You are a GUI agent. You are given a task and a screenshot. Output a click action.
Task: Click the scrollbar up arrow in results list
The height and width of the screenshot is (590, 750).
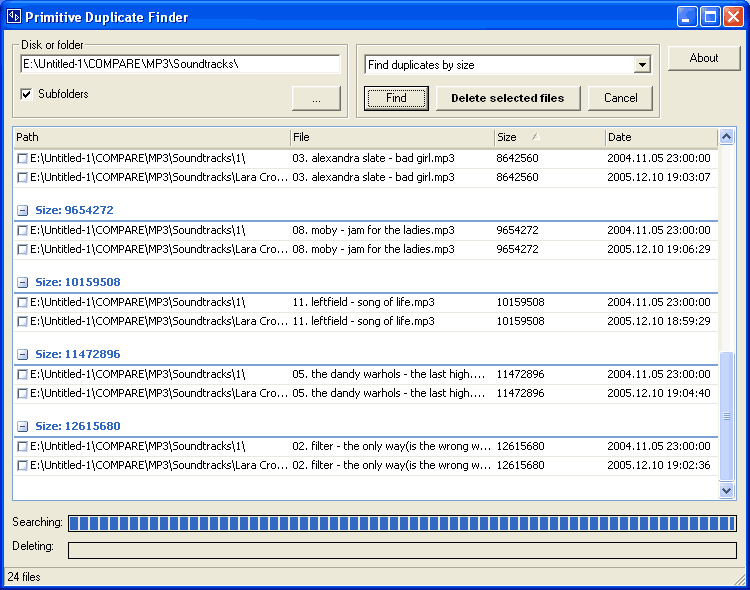point(727,137)
